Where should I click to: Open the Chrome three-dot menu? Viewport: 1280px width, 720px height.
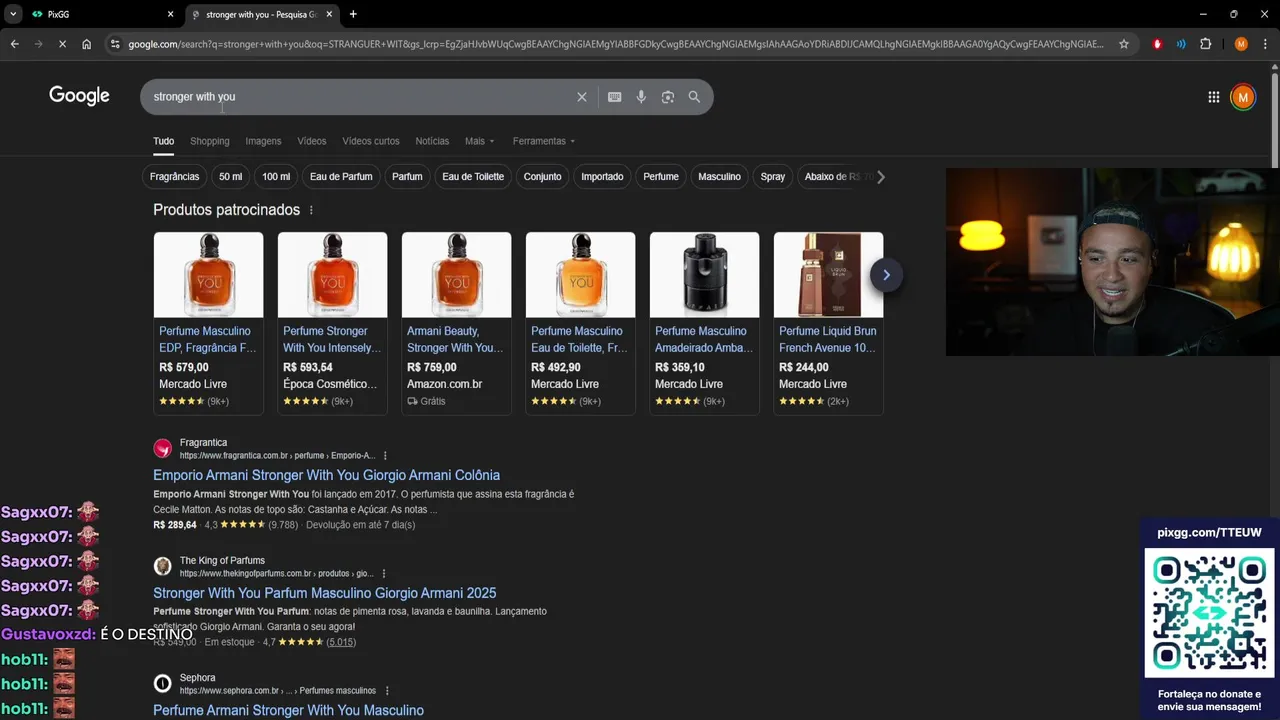1265,44
